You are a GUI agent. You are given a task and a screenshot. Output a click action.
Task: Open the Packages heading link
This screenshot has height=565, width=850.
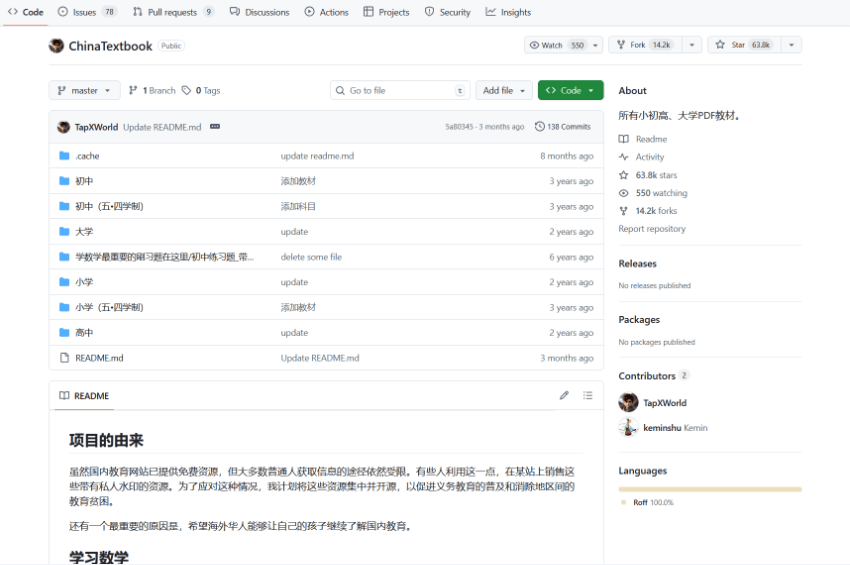(x=639, y=320)
